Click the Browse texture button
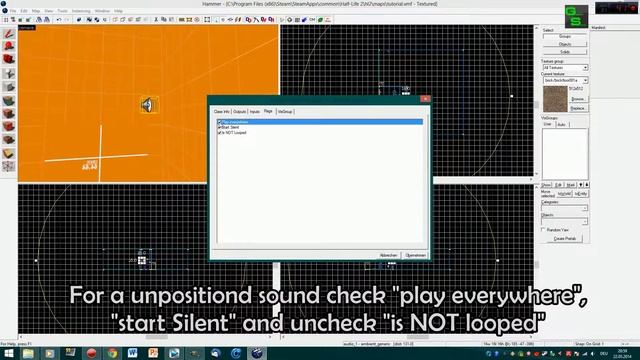640x360 pixels. pyautogui.click(x=578, y=99)
